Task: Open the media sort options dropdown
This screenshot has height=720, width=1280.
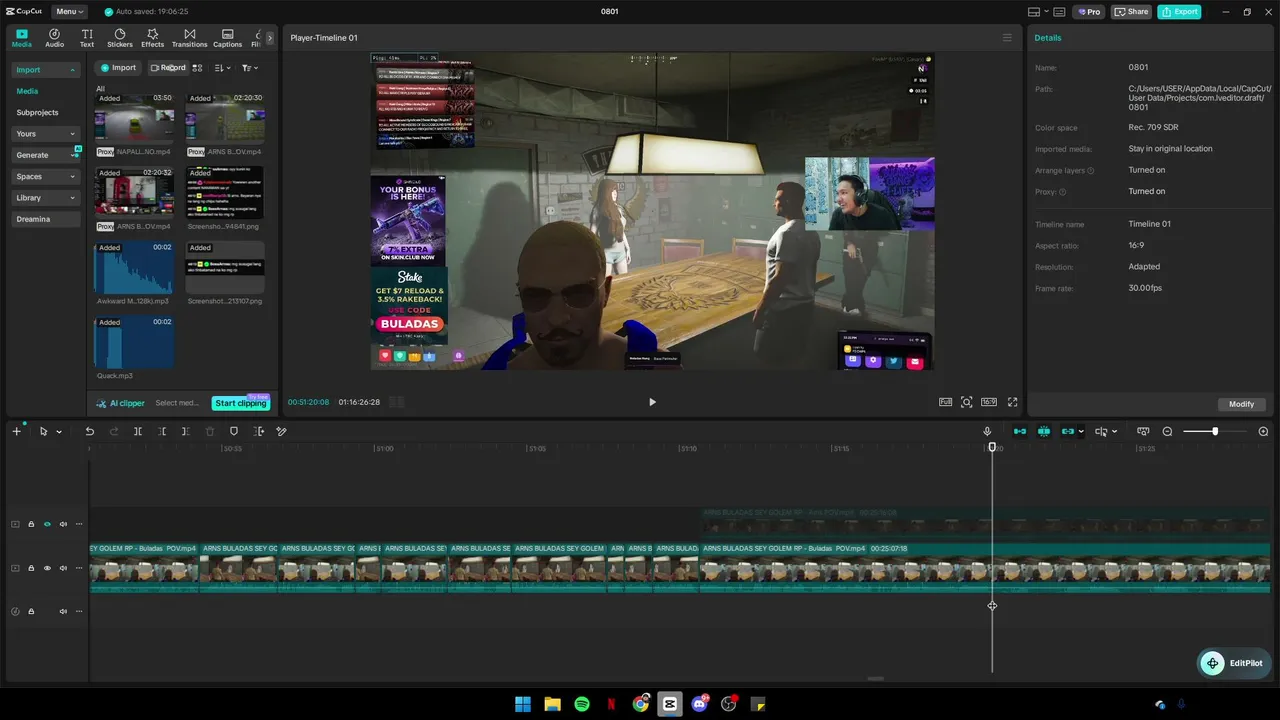Action: click(222, 68)
